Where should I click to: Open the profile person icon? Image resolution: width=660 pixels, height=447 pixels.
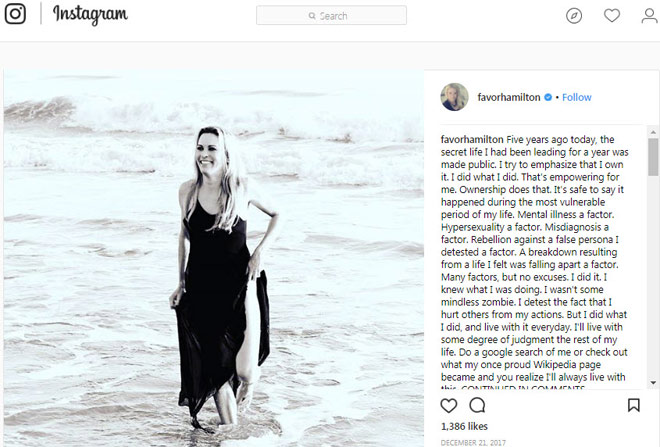(x=649, y=15)
